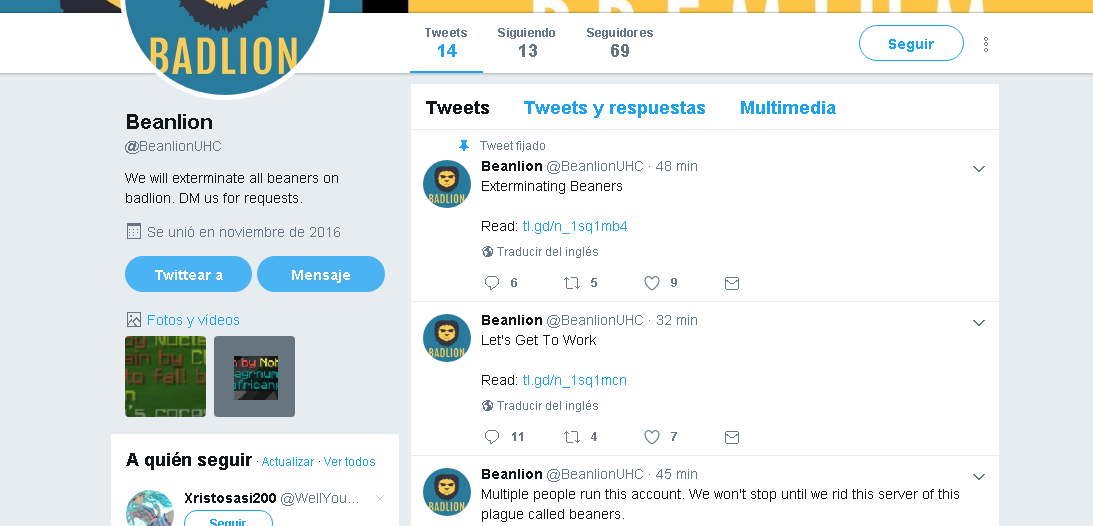The width and height of the screenshot is (1093, 526).
Task: Reply to the pinned Exterminating Beaners tweet
Action: (x=492, y=283)
